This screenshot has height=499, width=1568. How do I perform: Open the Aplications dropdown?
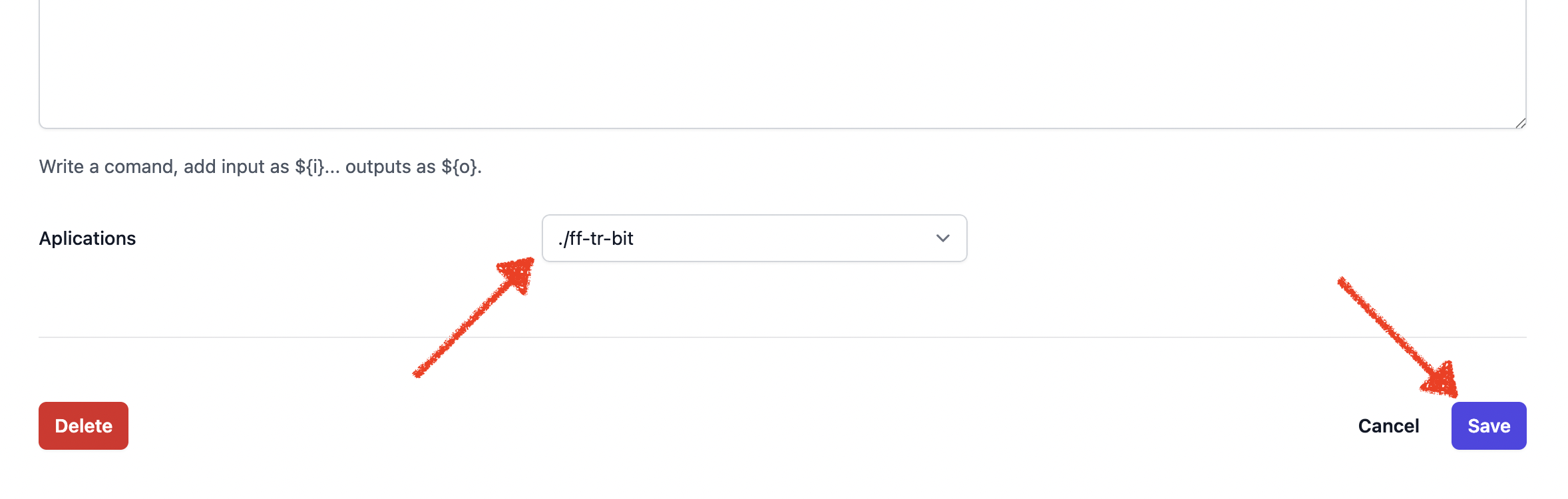click(x=753, y=238)
